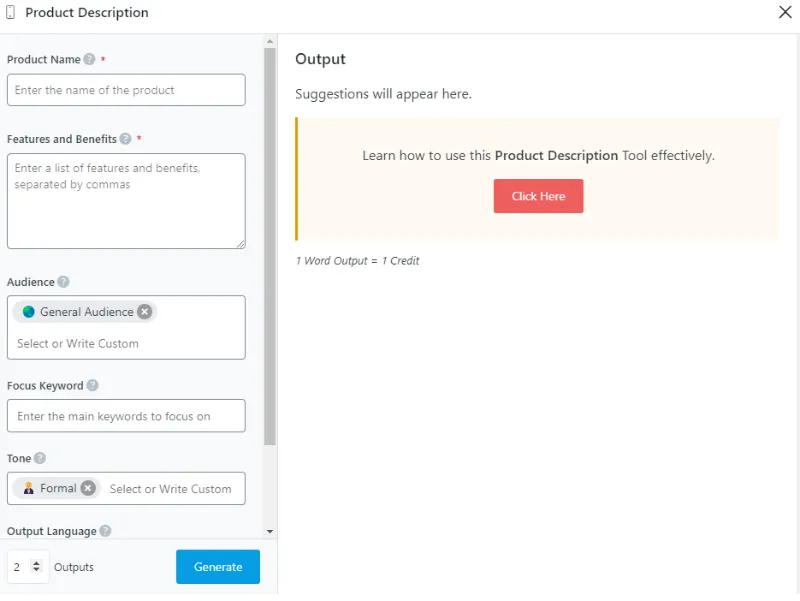
Task: Click the help icon beside Output Language
Action: pyautogui.click(x=105, y=531)
